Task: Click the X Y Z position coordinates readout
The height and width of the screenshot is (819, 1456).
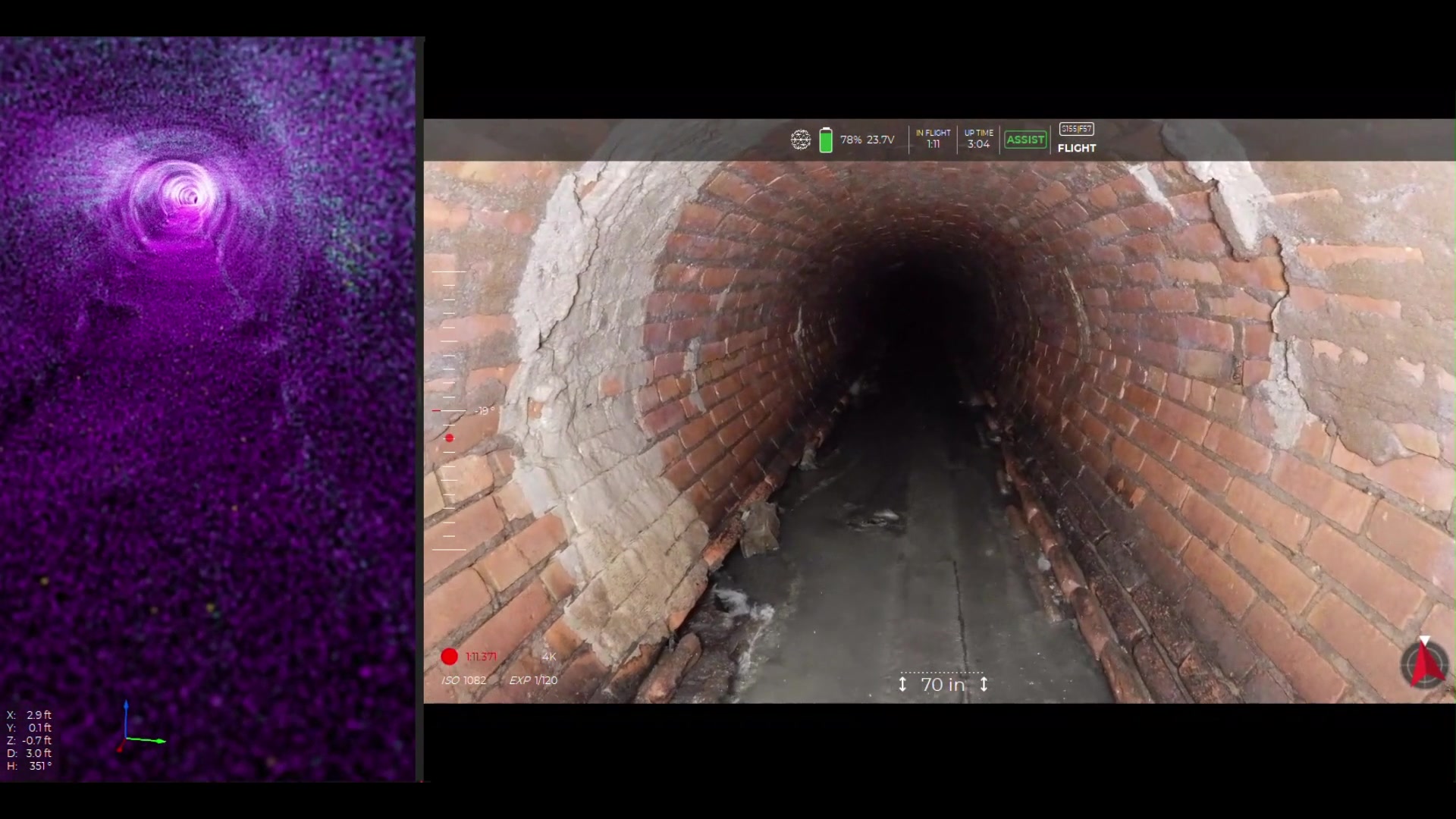Action: coord(30,727)
